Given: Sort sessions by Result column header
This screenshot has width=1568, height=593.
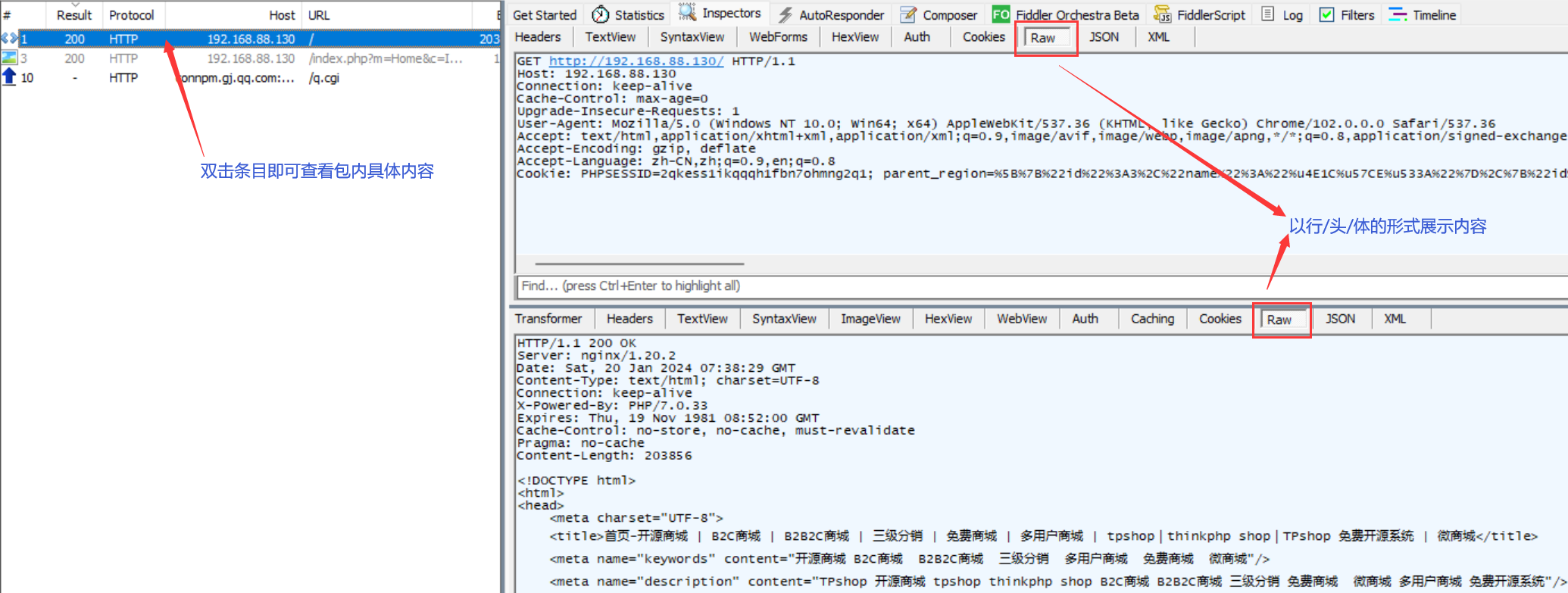Looking at the screenshot, I should pos(73,15).
